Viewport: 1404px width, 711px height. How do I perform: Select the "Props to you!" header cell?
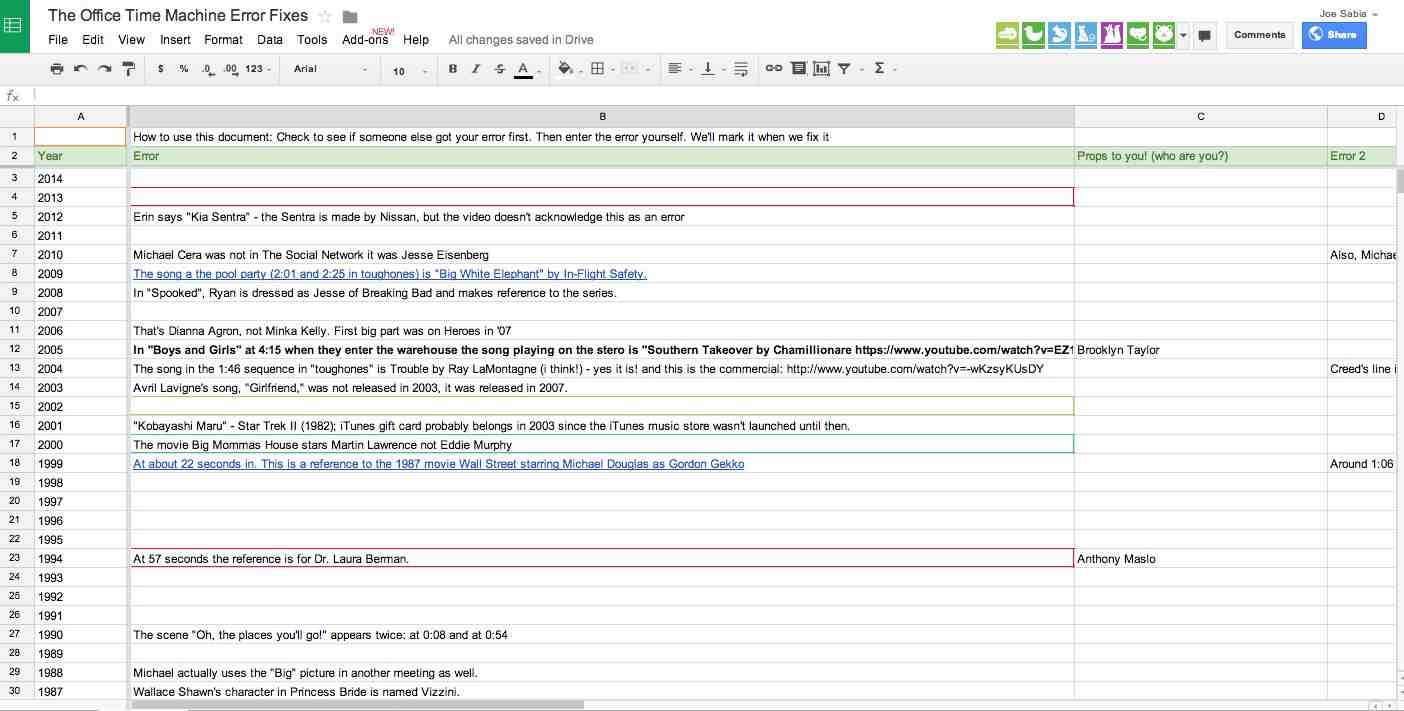tap(1201, 156)
